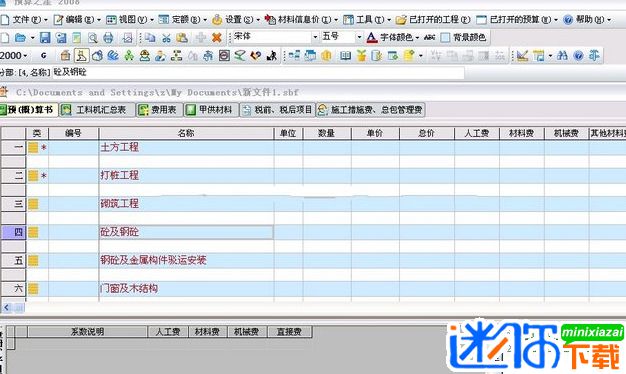The image size is (626, 374).
Task: Select the 门窗及木结构 row
Action: (313, 289)
